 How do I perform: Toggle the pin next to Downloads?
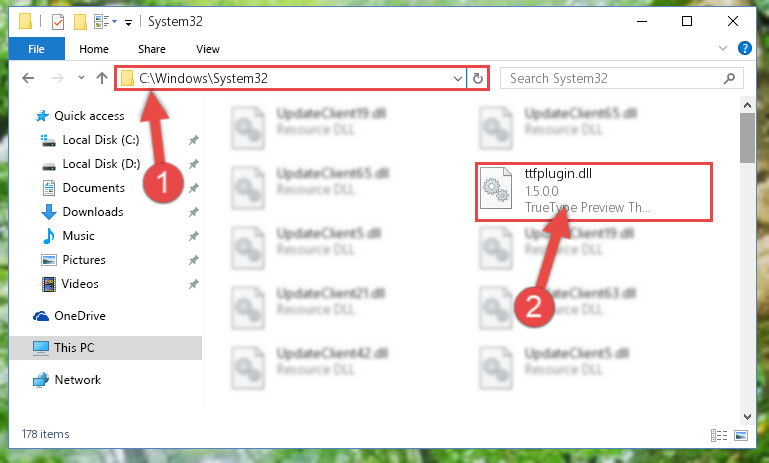click(194, 212)
